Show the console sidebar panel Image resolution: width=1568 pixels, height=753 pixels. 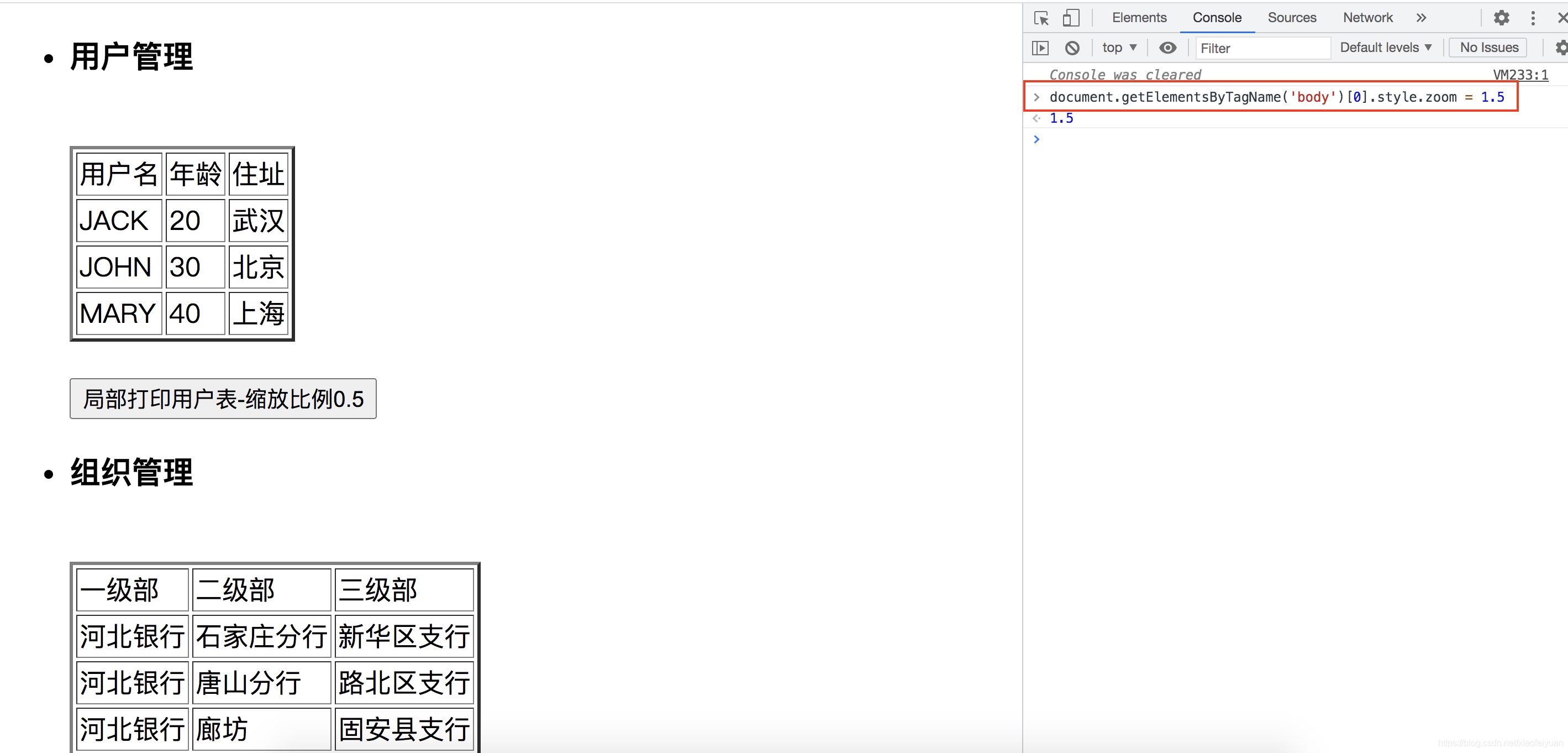[x=1040, y=48]
